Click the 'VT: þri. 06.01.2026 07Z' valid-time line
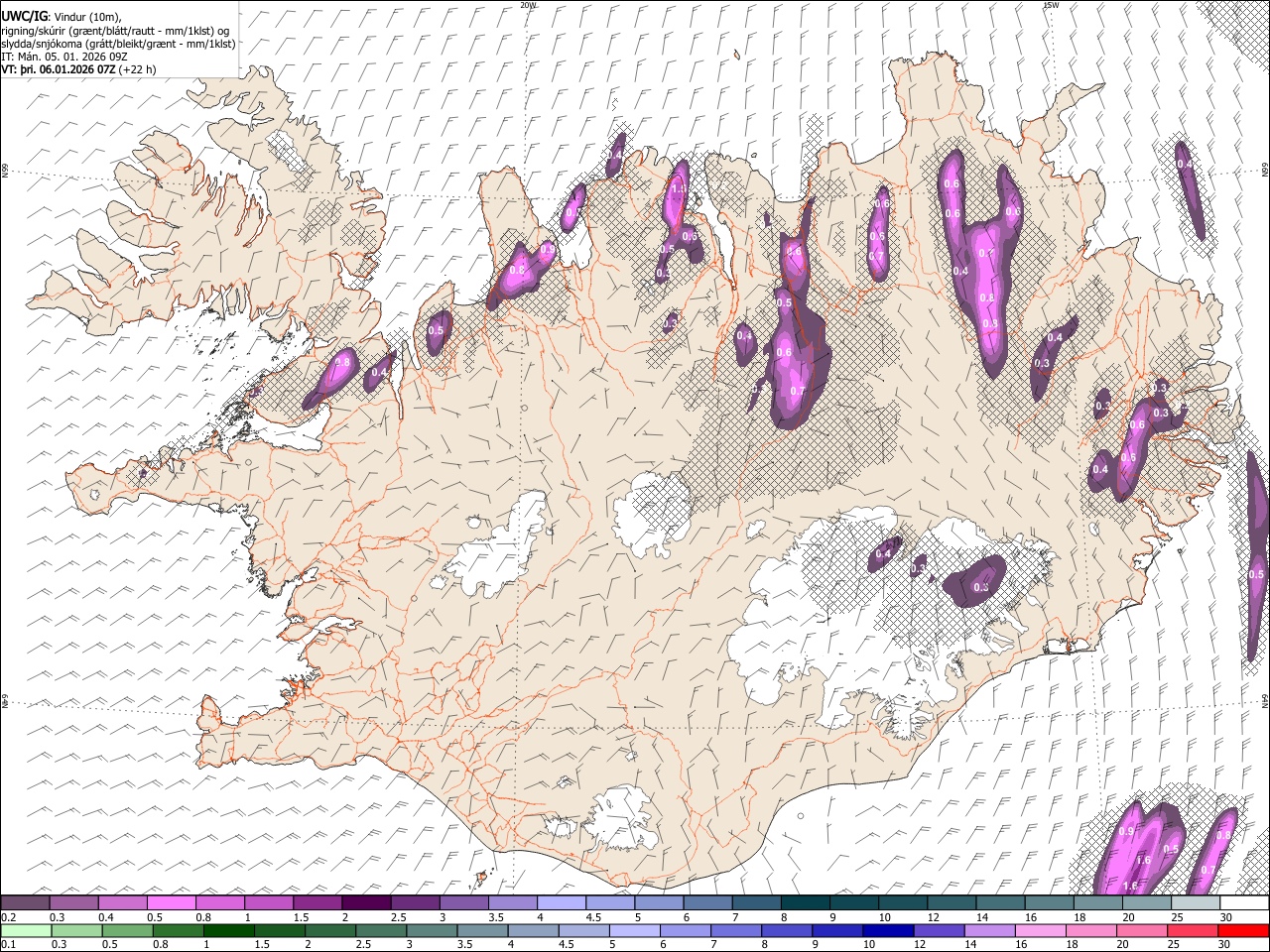This screenshot has height=952, width=1270. click(59, 69)
